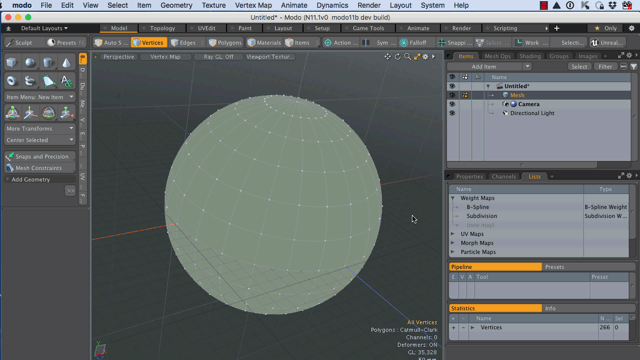Click the Snaps and Precision button
This screenshot has height=360, width=640.
coord(40,156)
